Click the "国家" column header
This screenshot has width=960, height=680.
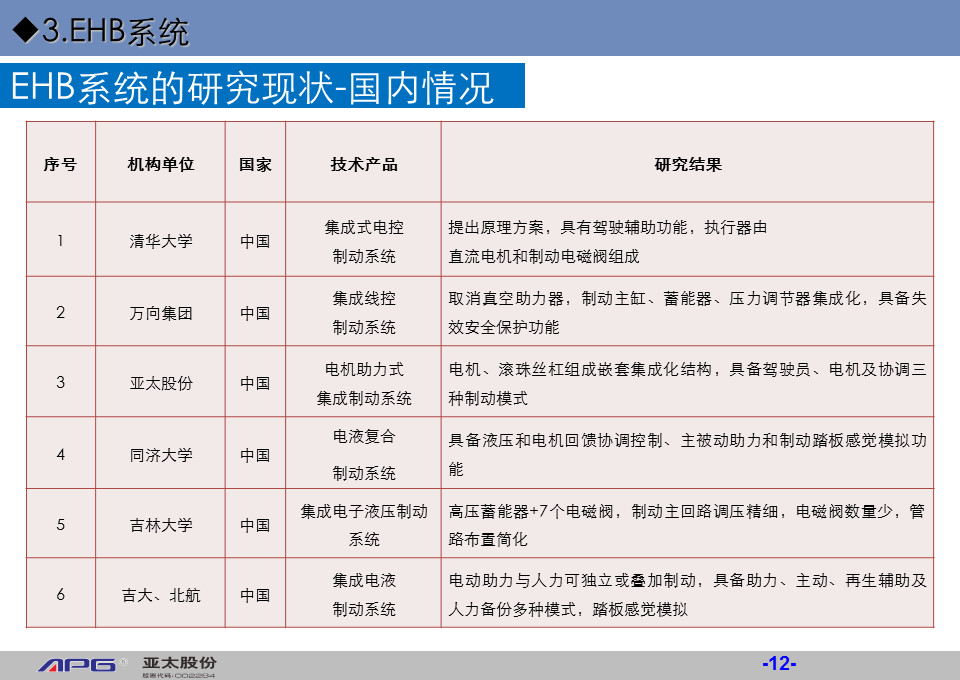click(x=255, y=164)
